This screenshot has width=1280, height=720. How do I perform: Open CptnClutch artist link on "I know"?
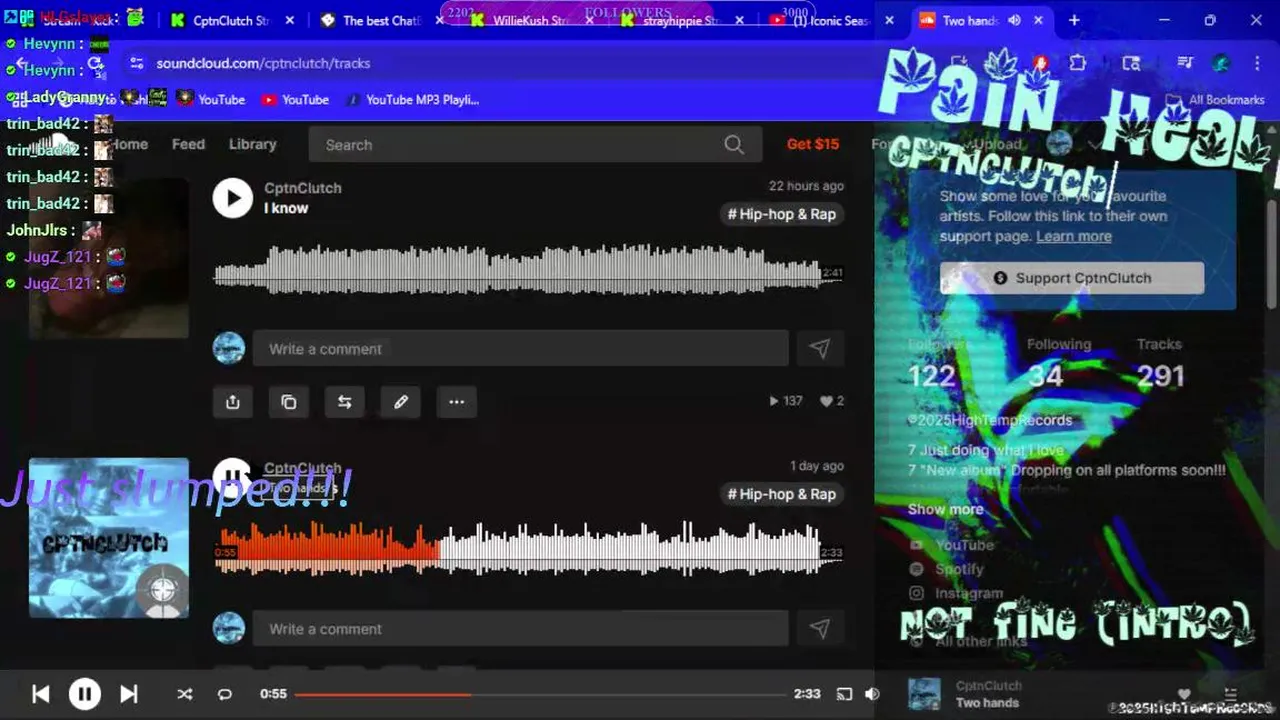[x=303, y=188]
